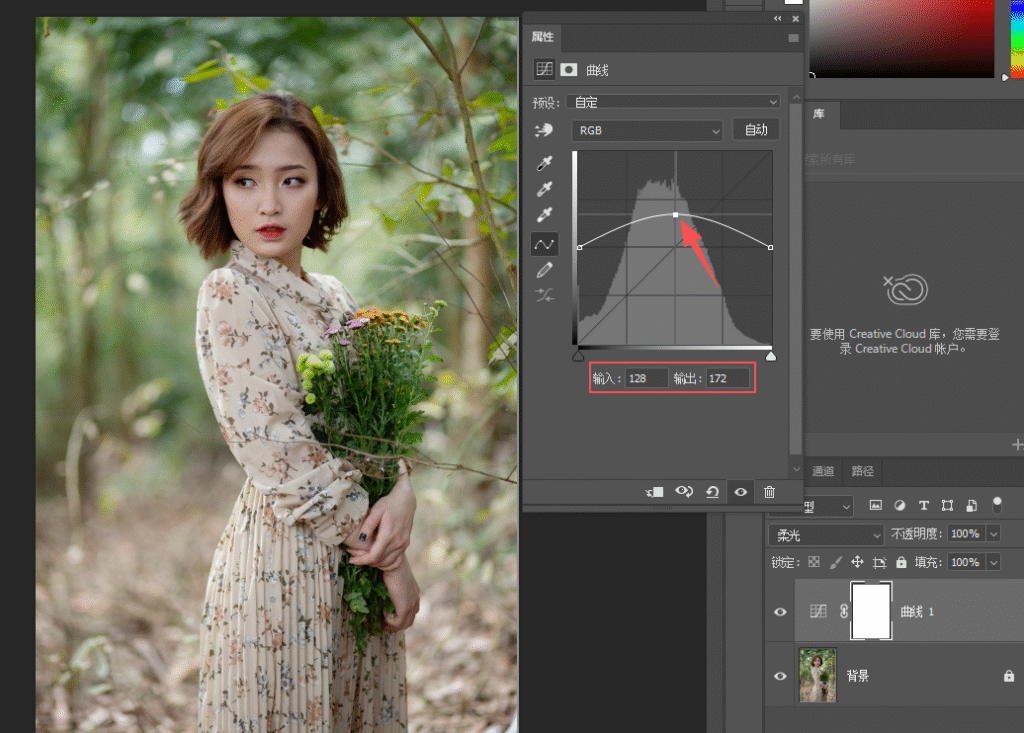
Task: Select the 属性 tab
Action: 542,37
